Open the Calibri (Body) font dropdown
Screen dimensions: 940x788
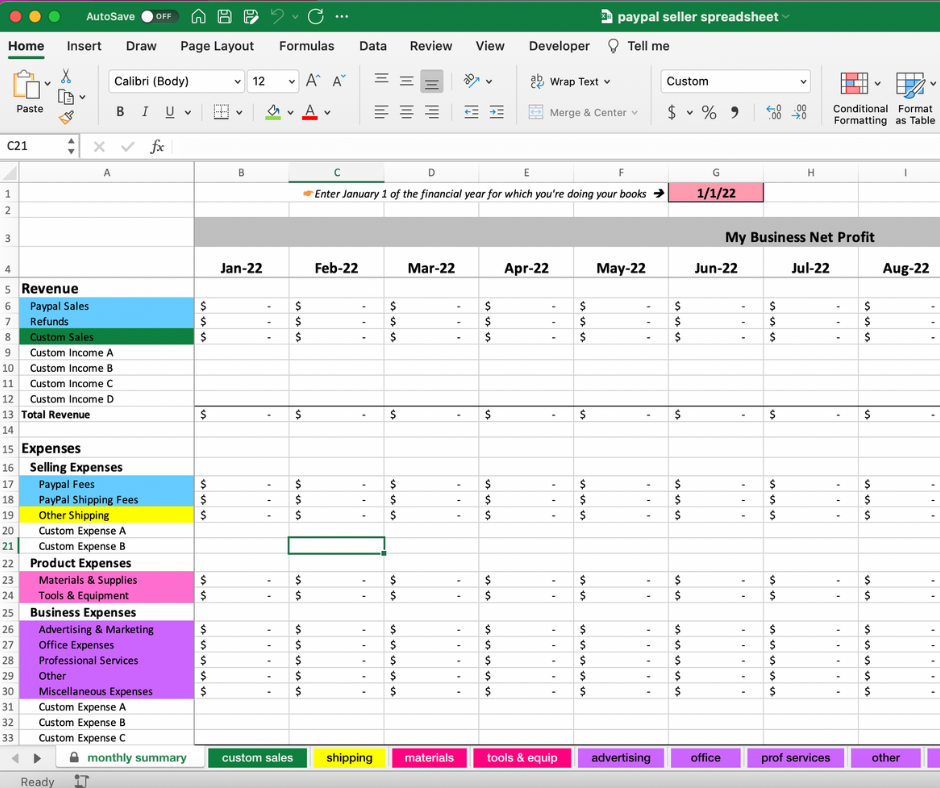[x=177, y=82]
